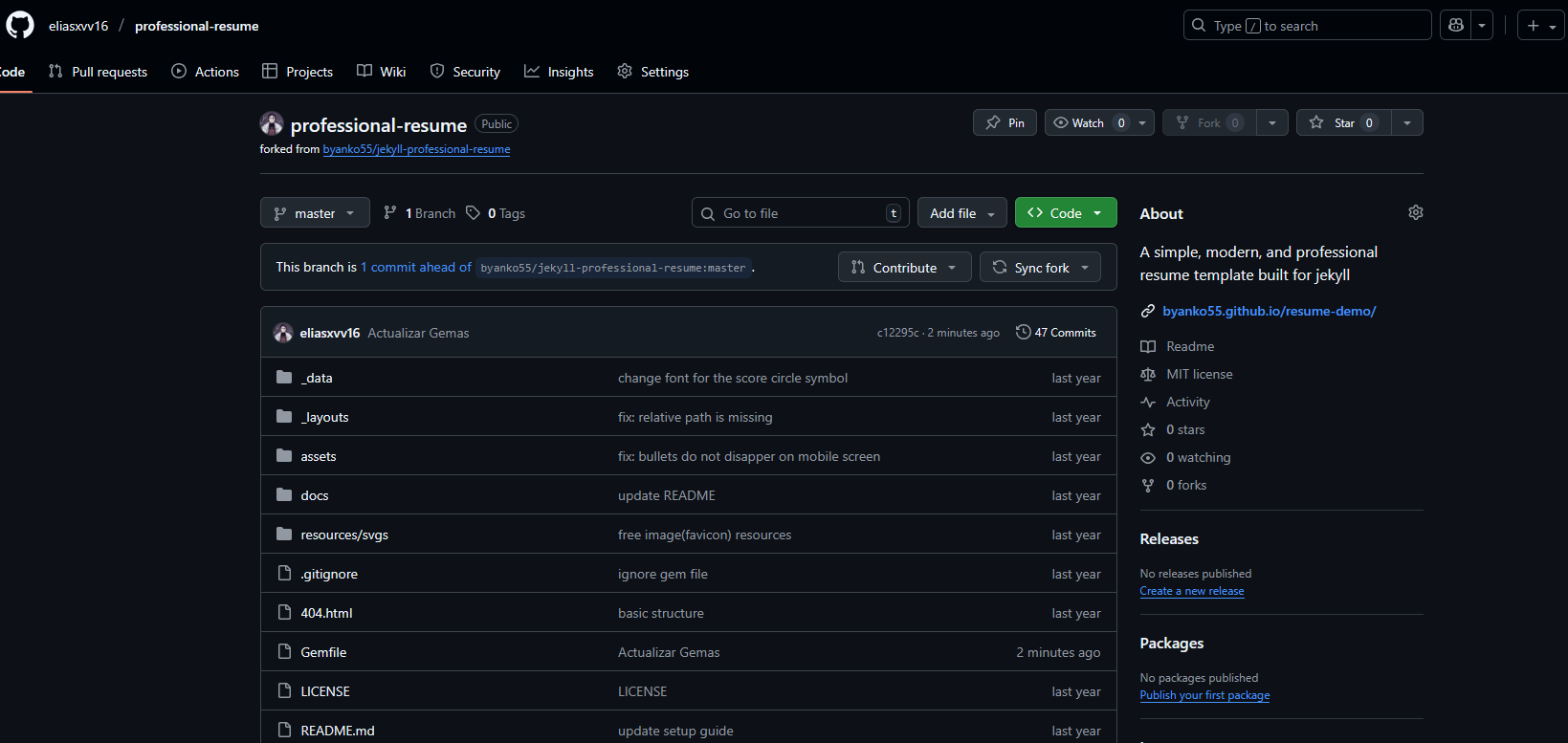Expand the master branch dropdown
Viewport: 1568px width, 743px height.
(315, 213)
